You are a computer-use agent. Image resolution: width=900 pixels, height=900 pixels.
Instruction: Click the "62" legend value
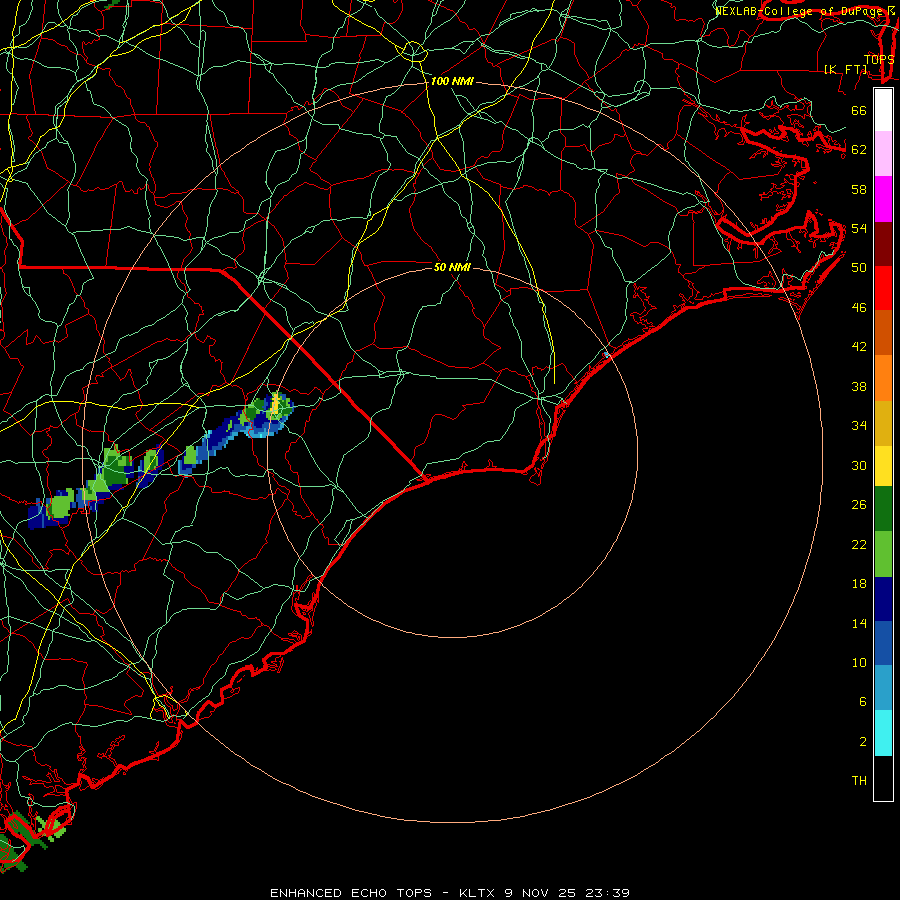tap(859, 149)
